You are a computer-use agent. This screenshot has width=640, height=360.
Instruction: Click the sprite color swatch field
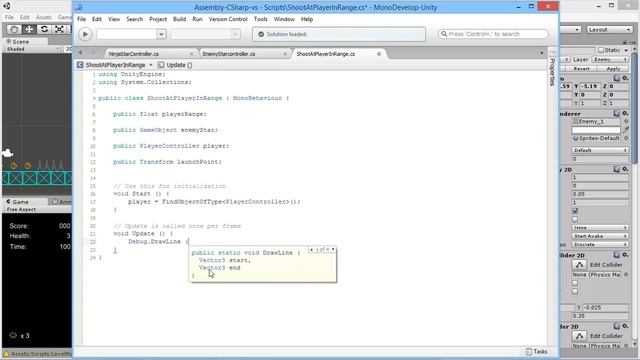(596, 130)
